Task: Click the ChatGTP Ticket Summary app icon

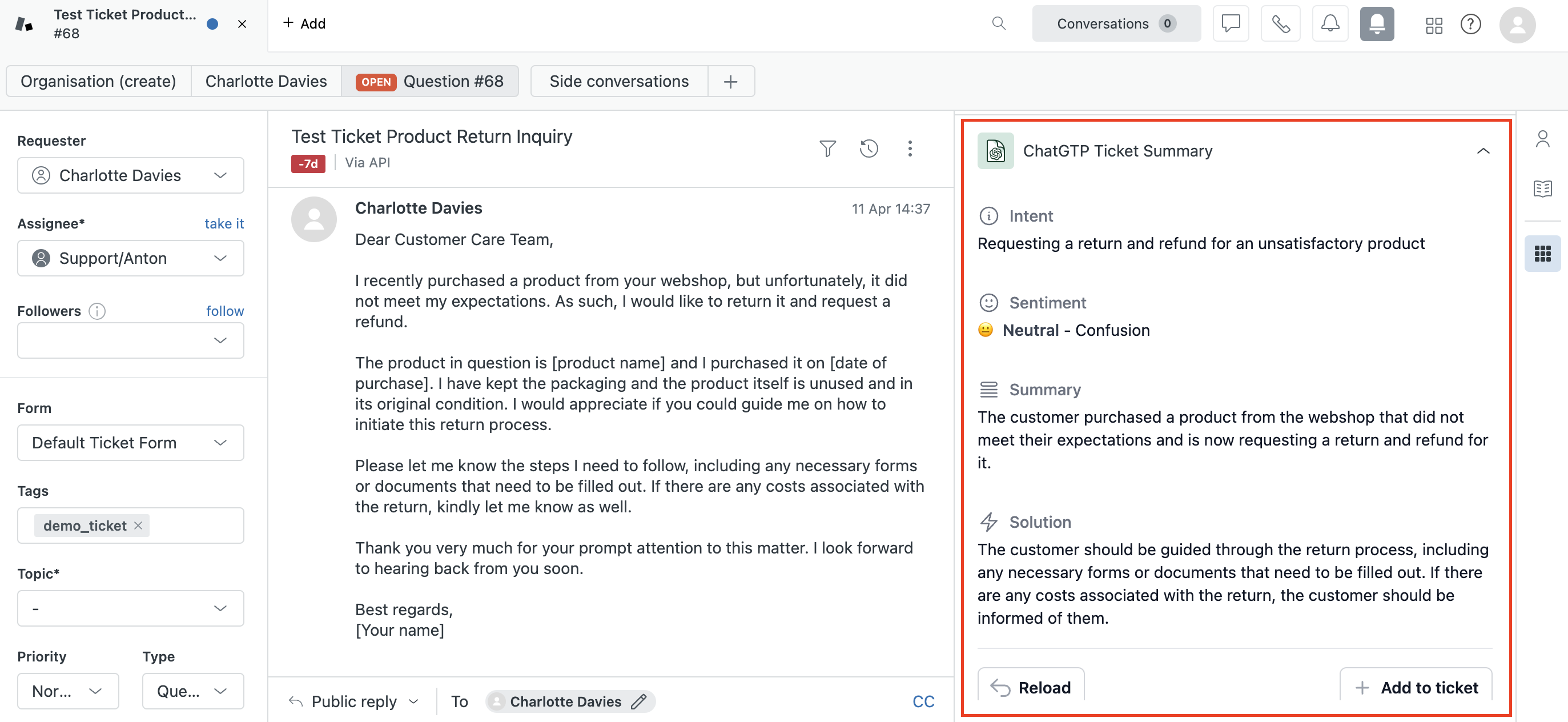Action: pos(995,151)
